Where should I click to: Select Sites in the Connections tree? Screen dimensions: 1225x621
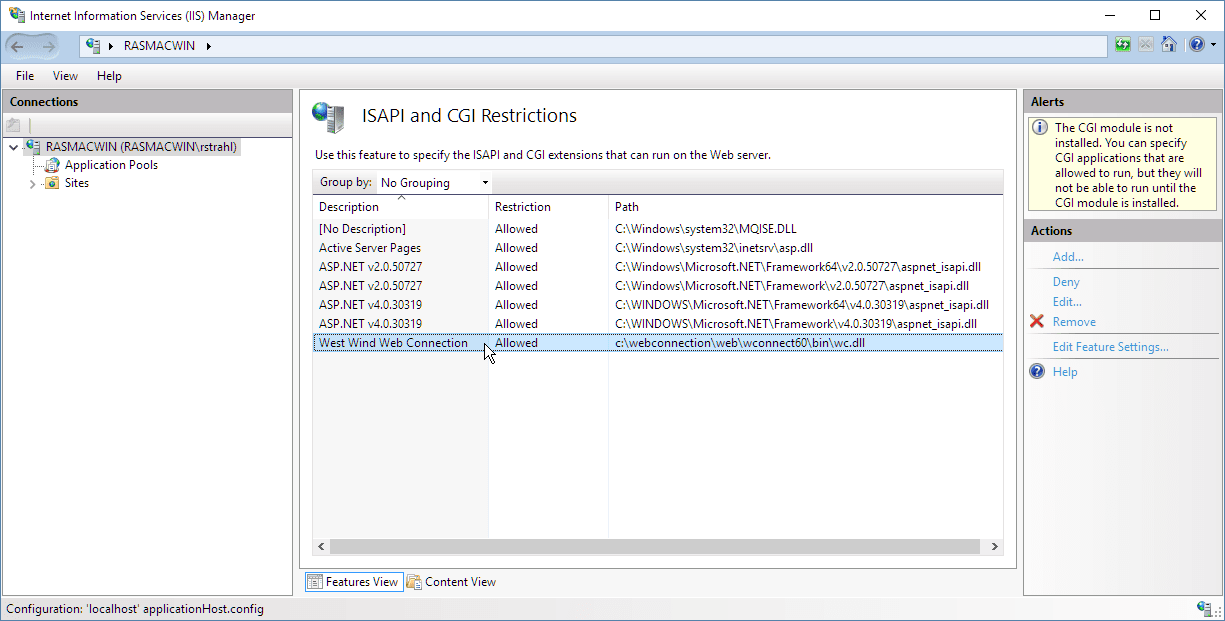[77, 183]
